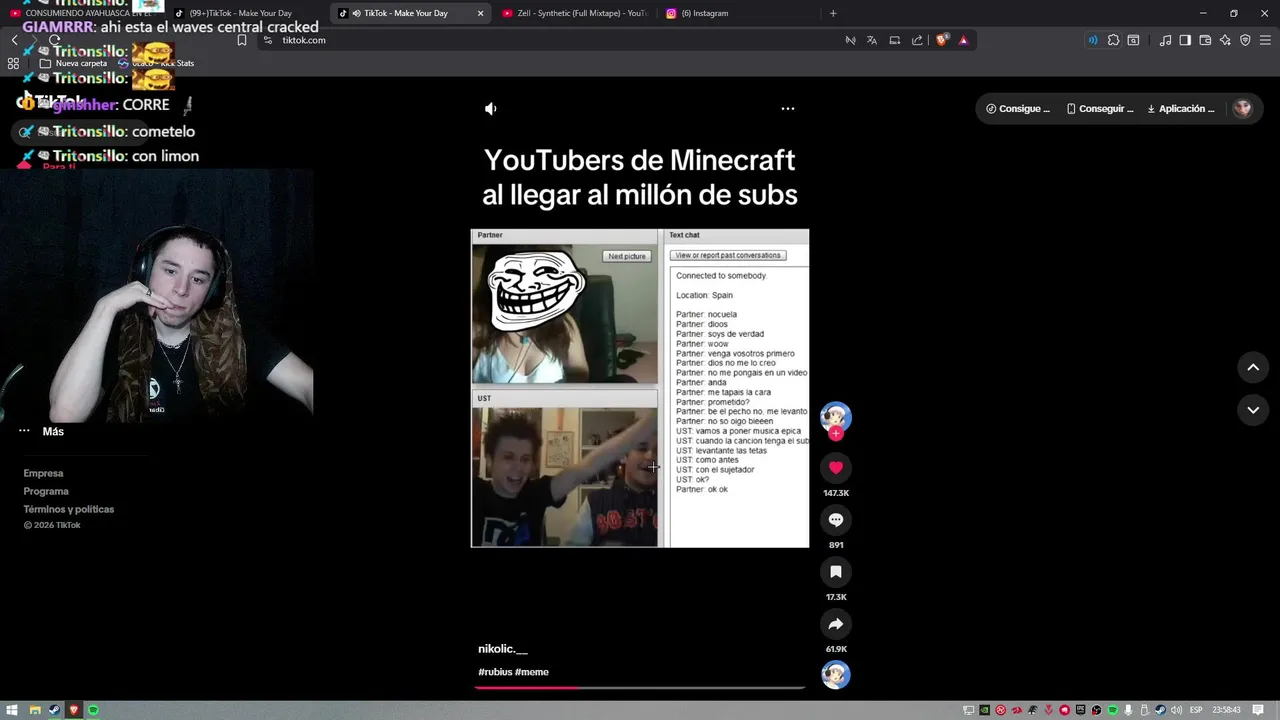Expand the 'Empresa' footer section
Image resolution: width=1280 pixels, height=720 pixels.
(x=43, y=473)
